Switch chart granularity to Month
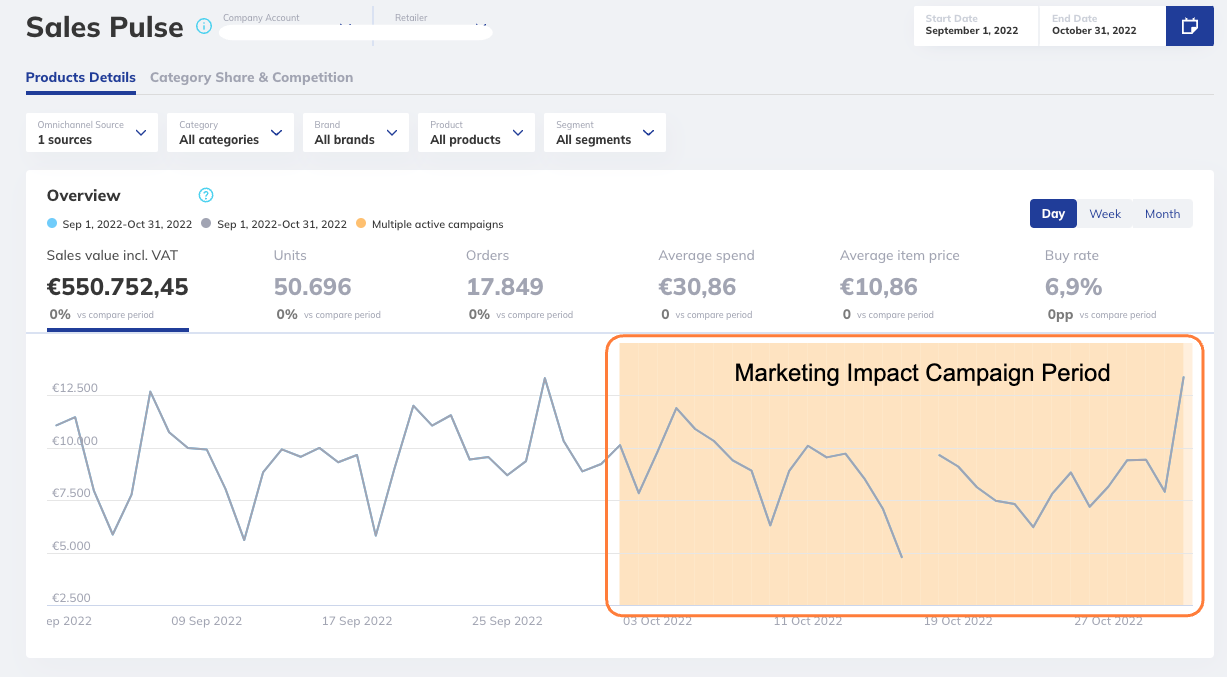This screenshot has height=677, width=1227. tap(1162, 214)
